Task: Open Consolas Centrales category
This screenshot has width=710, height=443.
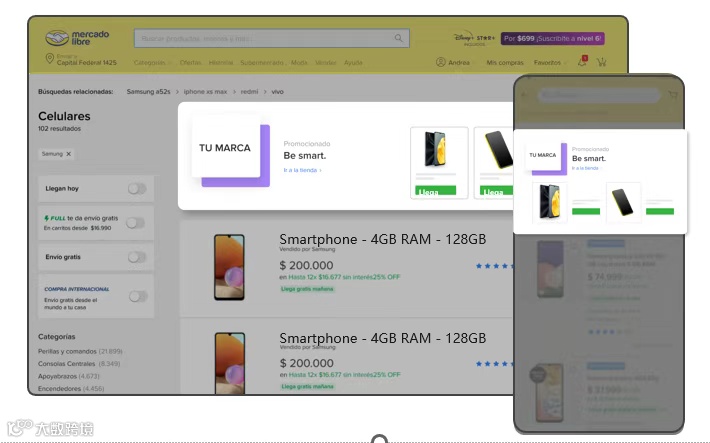Action: click(79, 364)
